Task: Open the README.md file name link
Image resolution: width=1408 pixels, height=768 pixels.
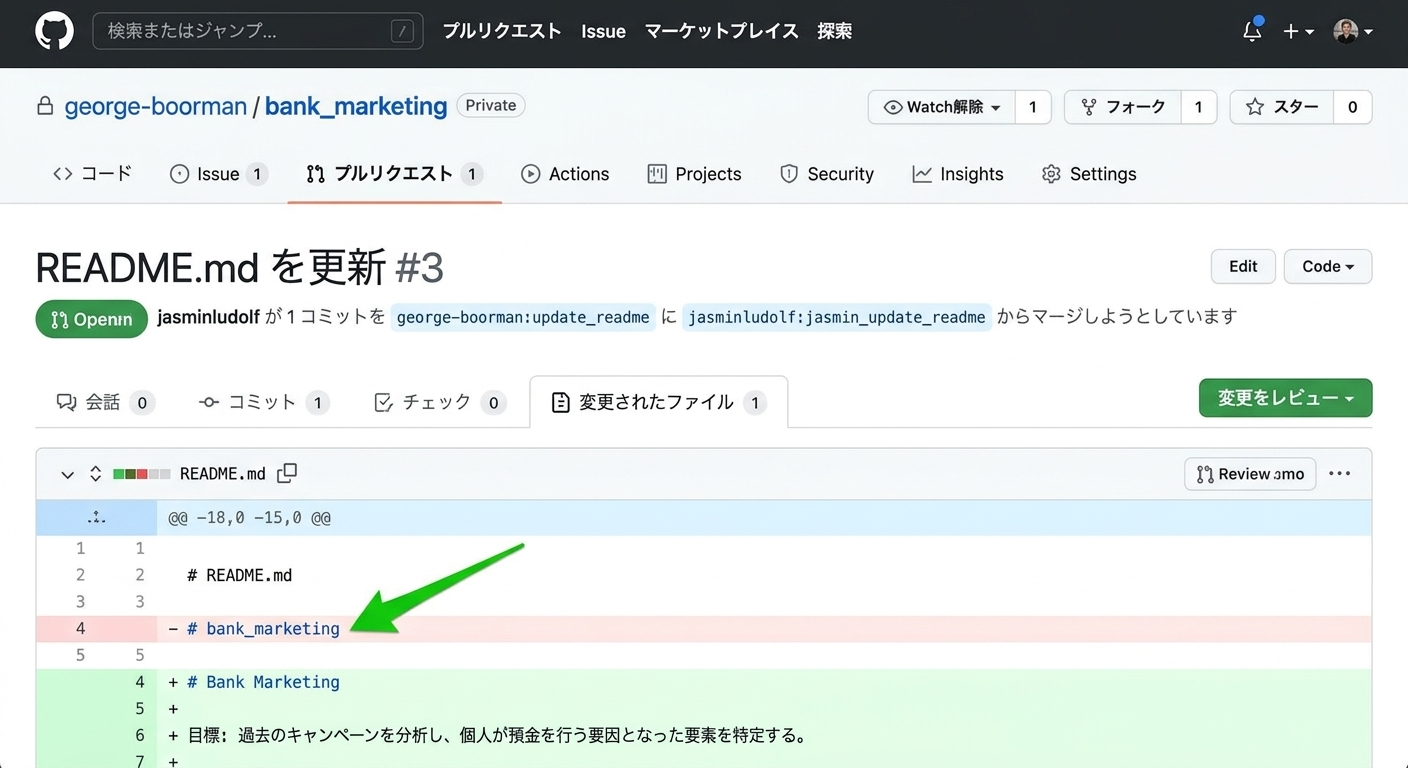Action: (223, 474)
